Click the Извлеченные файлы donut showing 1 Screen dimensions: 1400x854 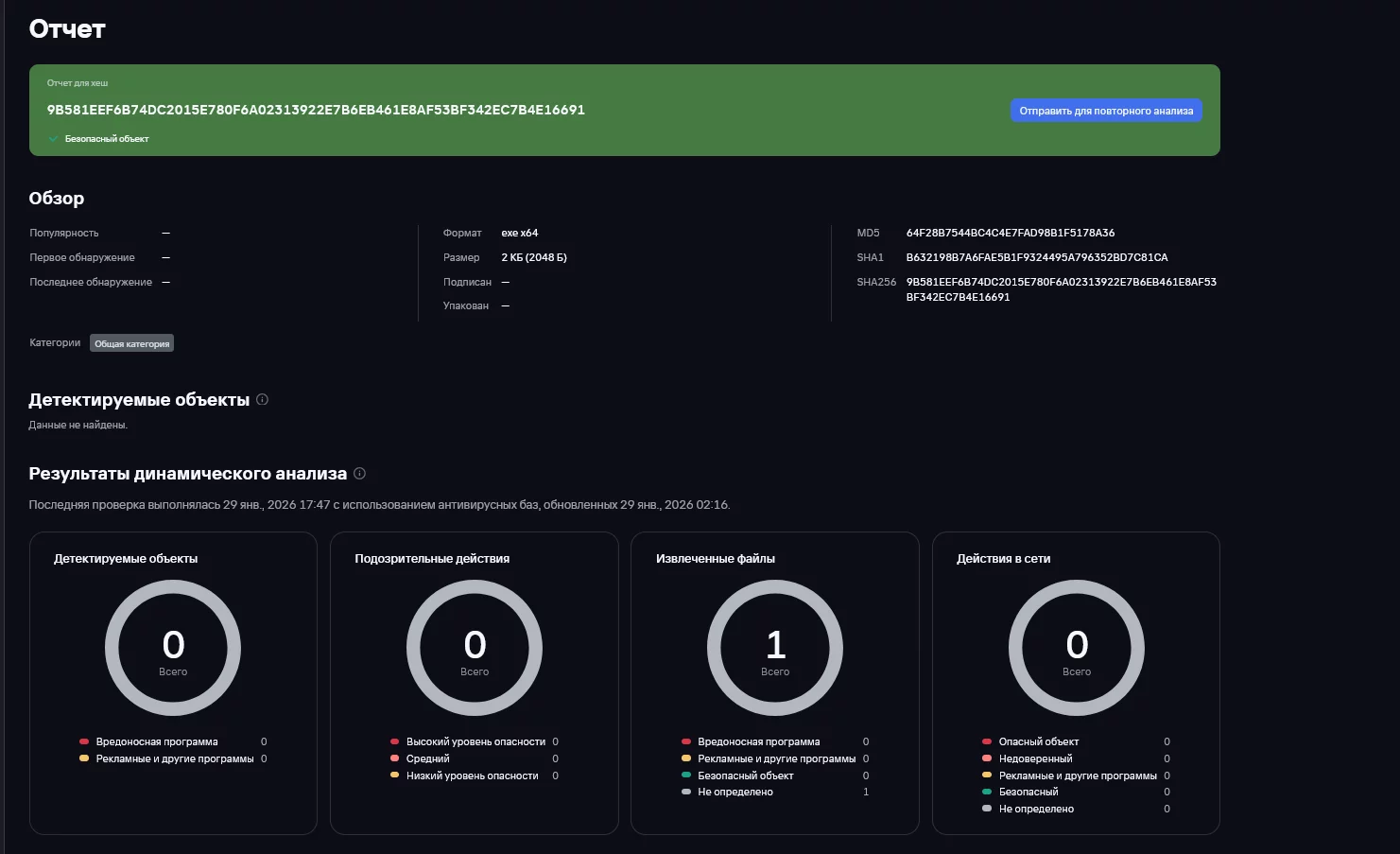[x=775, y=648]
